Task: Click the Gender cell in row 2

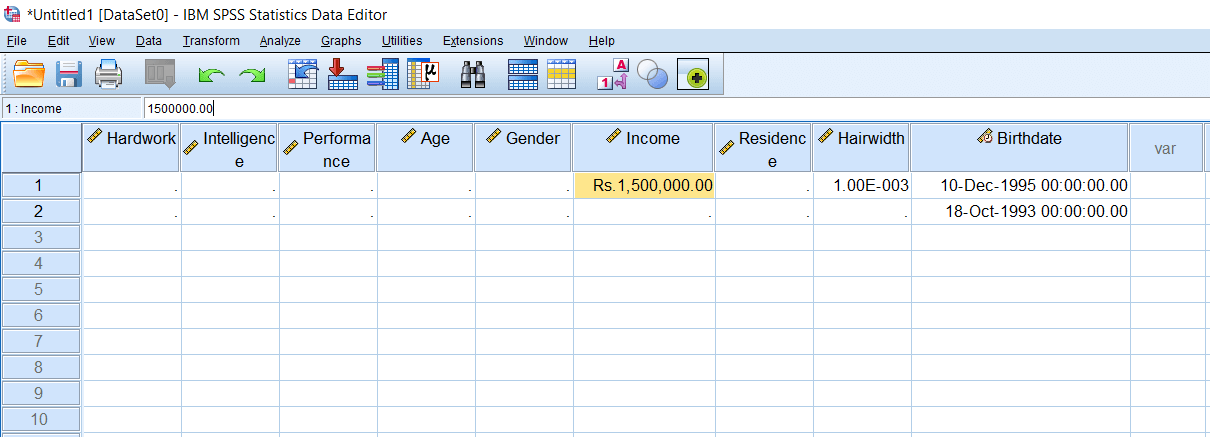Action: (524, 211)
